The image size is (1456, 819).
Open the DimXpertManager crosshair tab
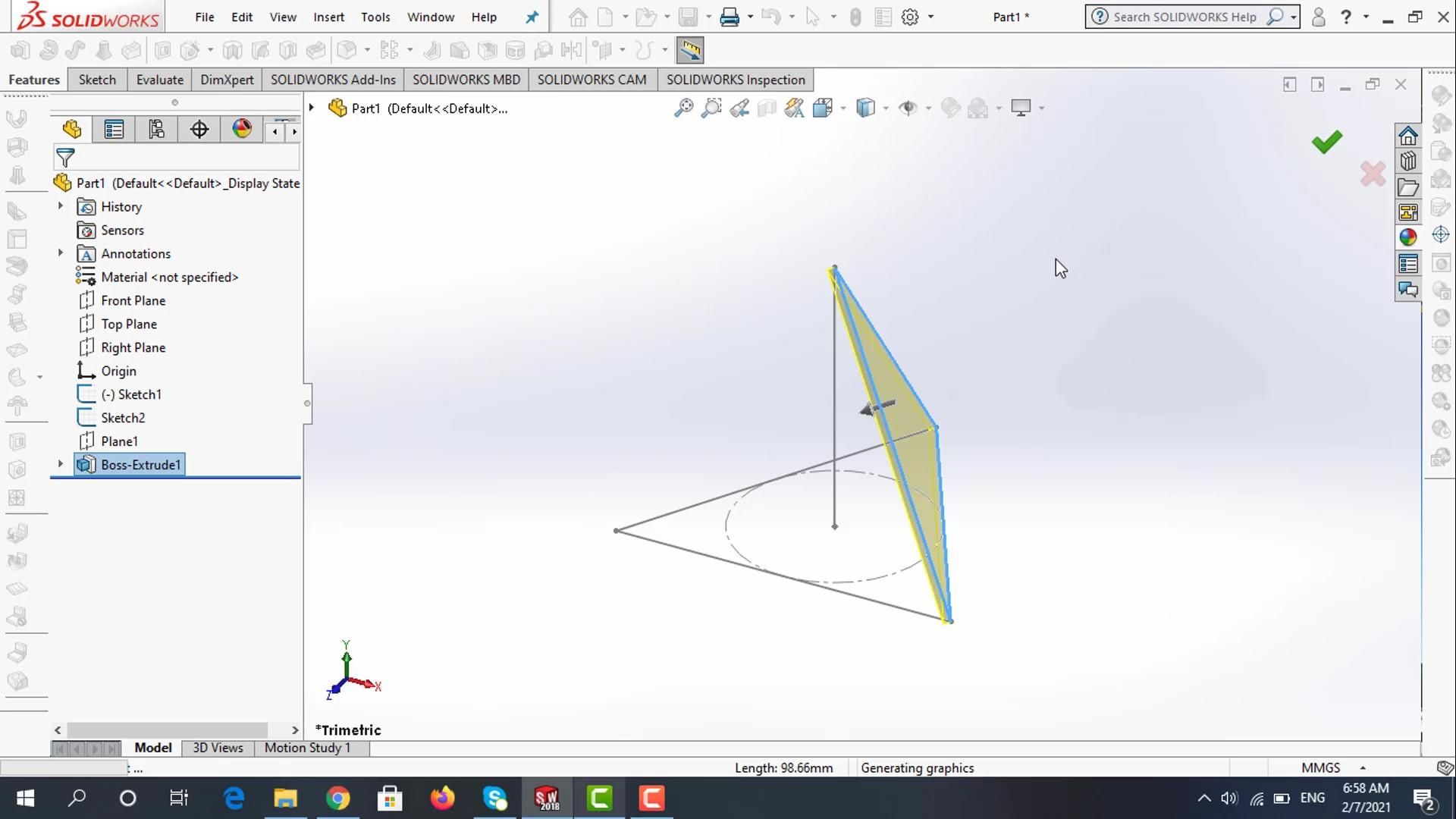[199, 130]
